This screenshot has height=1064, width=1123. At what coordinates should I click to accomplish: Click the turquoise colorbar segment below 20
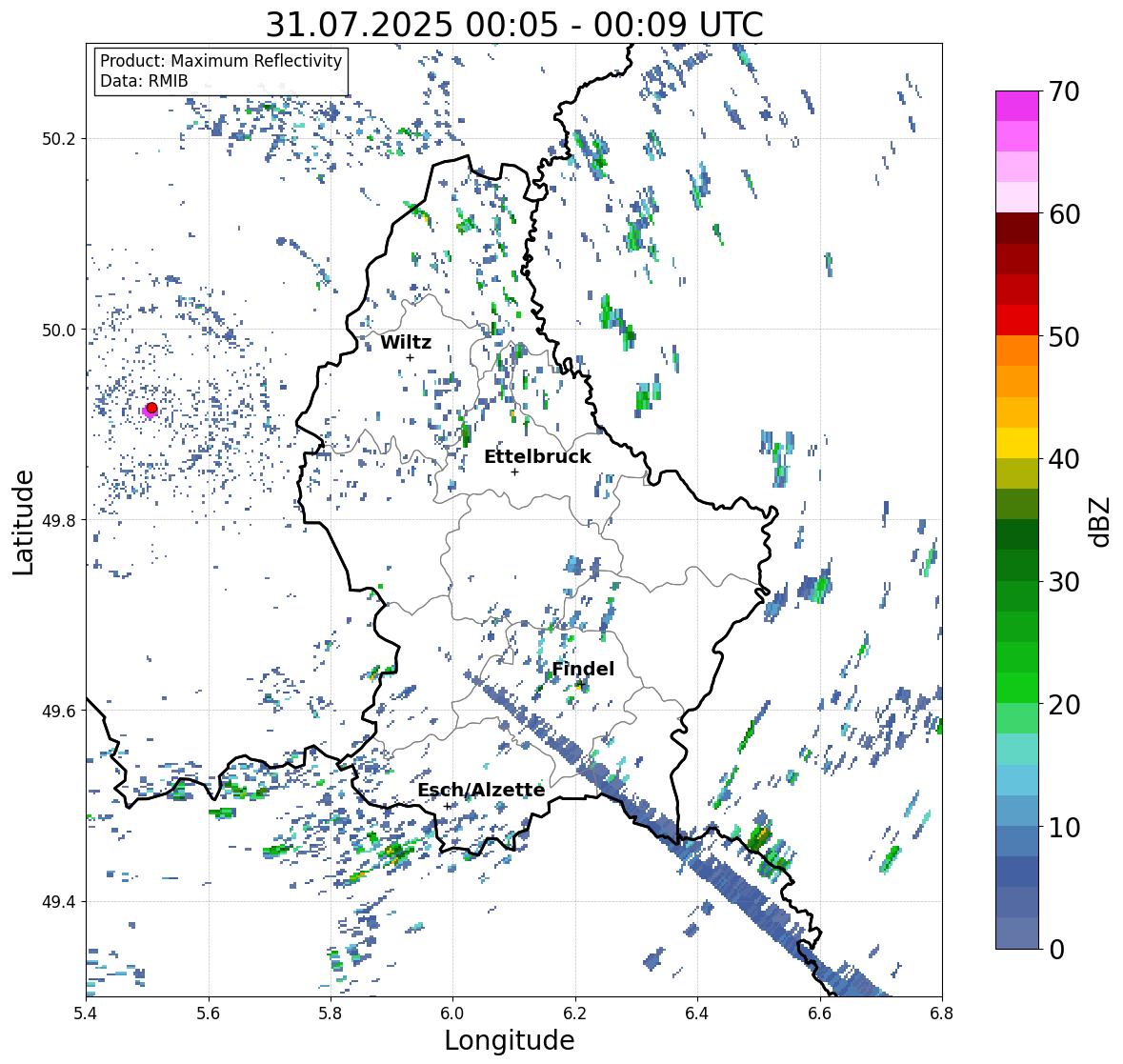1017,749
